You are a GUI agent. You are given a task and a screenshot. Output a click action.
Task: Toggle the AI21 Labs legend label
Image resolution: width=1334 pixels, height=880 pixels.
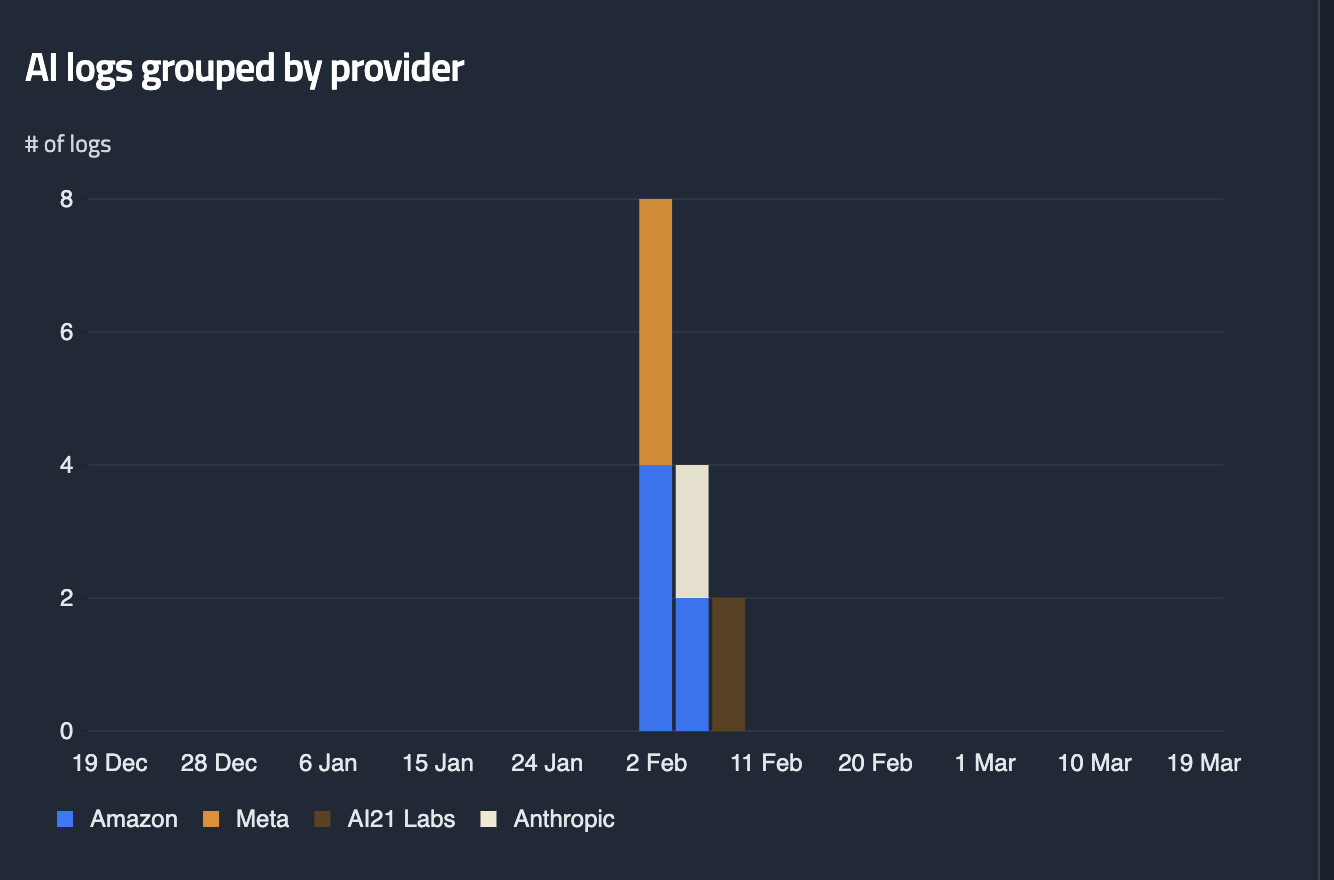pyautogui.click(x=401, y=819)
